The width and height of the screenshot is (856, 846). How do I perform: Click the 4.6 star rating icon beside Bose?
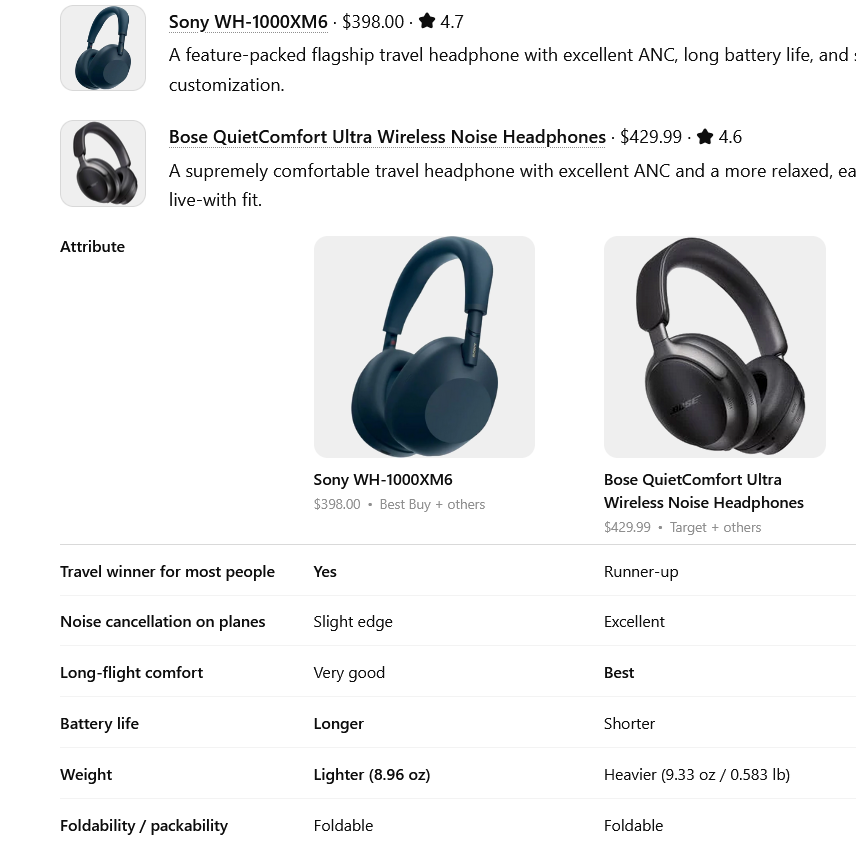(x=704, y=136)
